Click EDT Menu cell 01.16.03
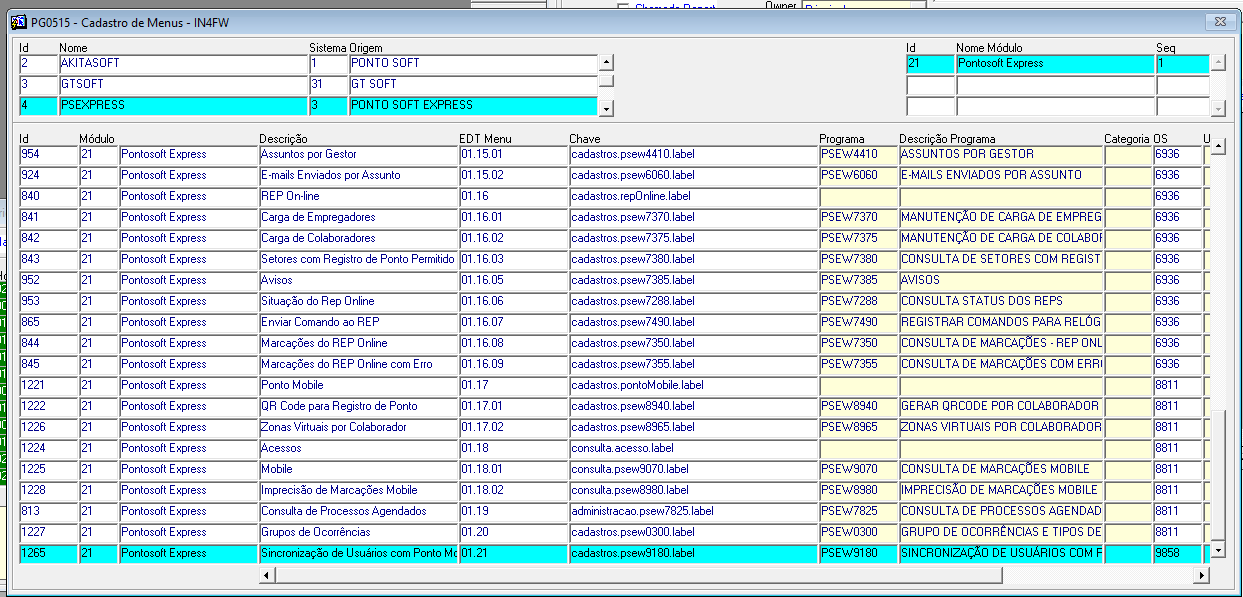The width and height of the screenshot is (1243, 597). tap(513, 259)
